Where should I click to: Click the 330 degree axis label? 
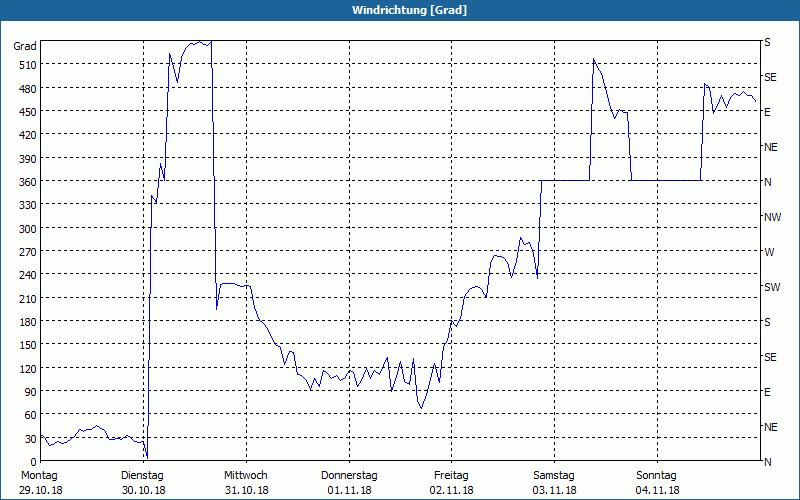(x=28, y=206)
